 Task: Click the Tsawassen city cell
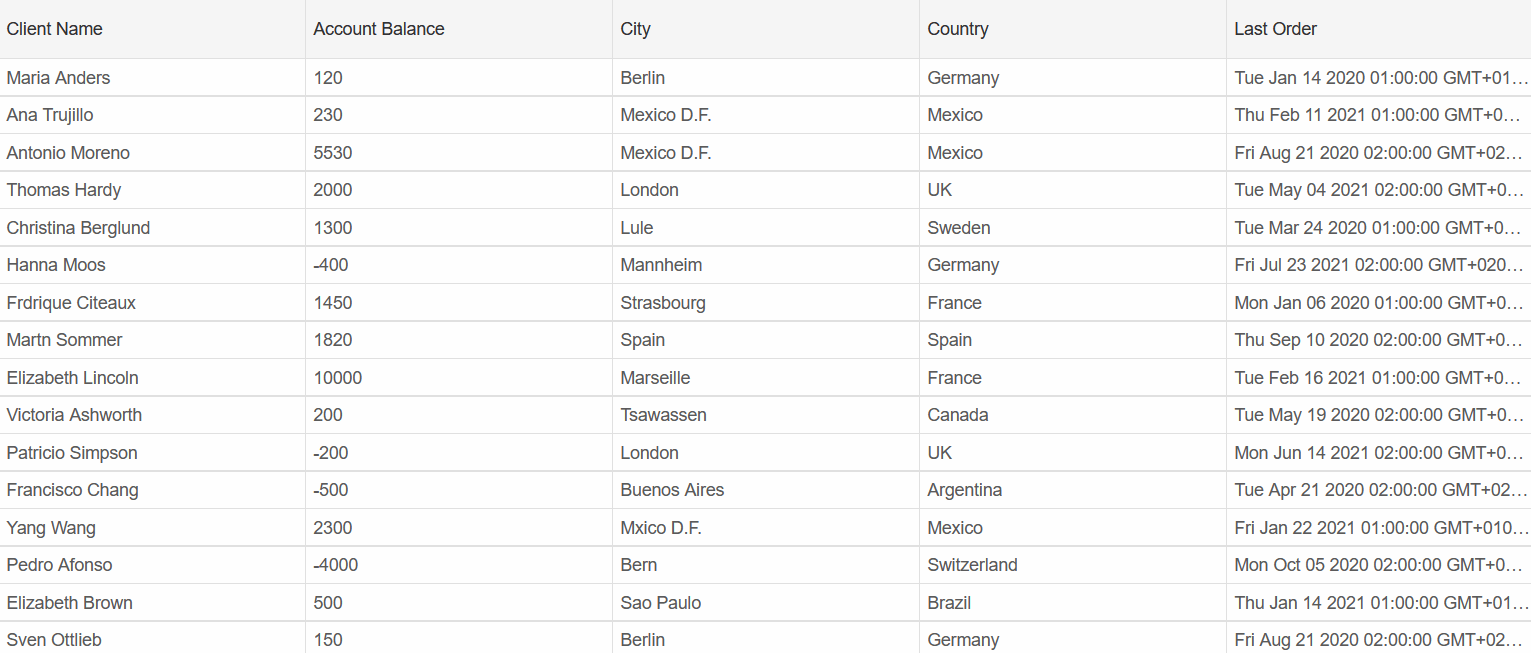click(663, 415)
